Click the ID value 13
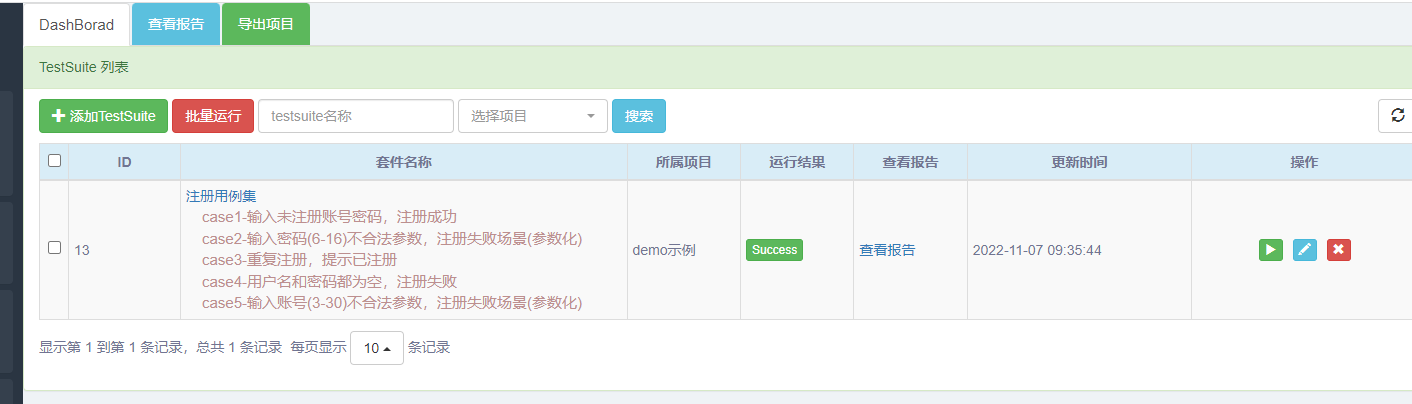The image size is (1412, 404). click(x=82, y=250)
